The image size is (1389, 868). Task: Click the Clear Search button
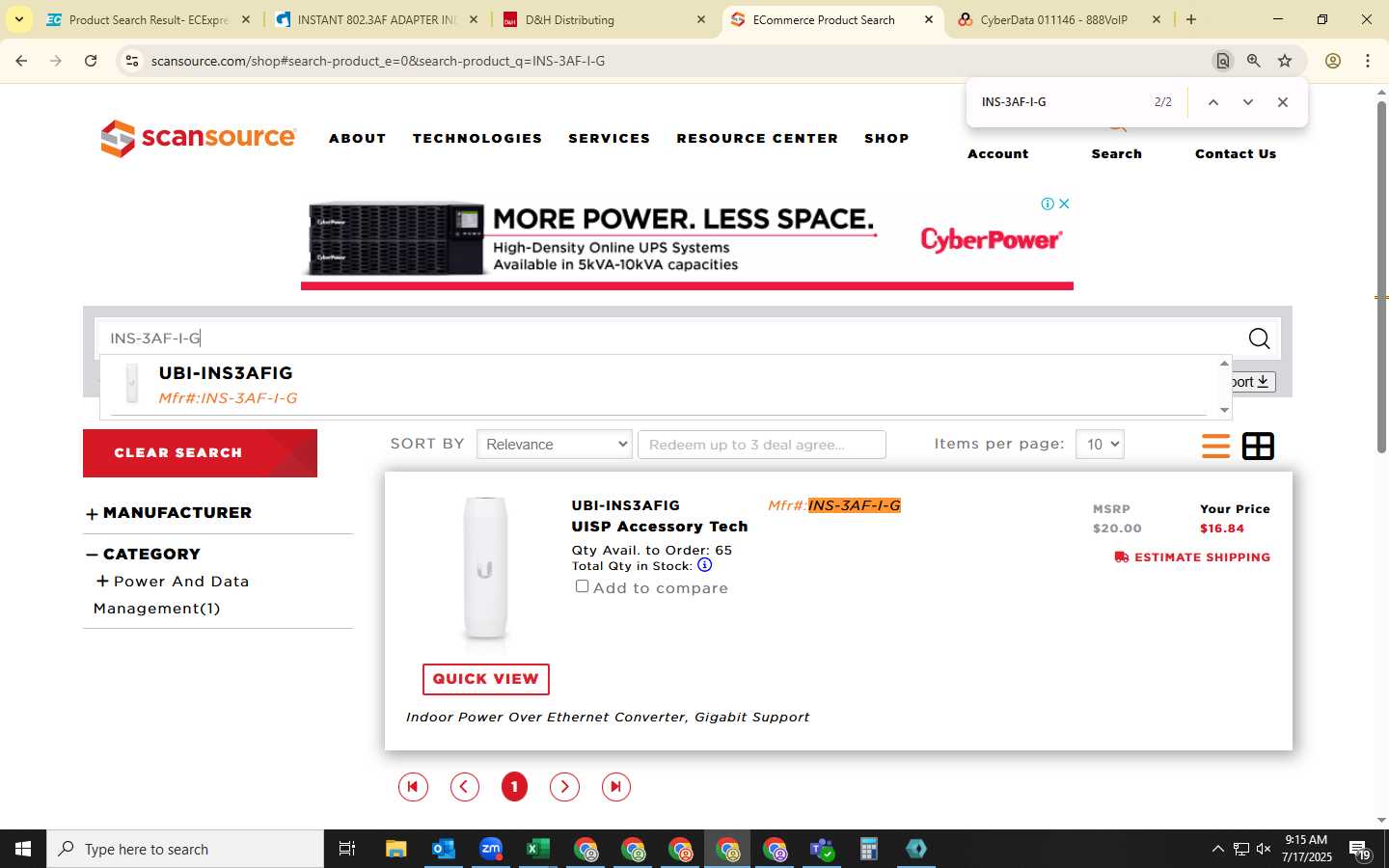point(200,453)
